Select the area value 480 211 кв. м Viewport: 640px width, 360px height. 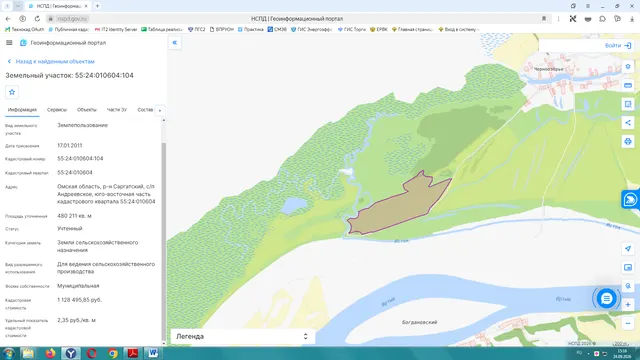point(74,216)
